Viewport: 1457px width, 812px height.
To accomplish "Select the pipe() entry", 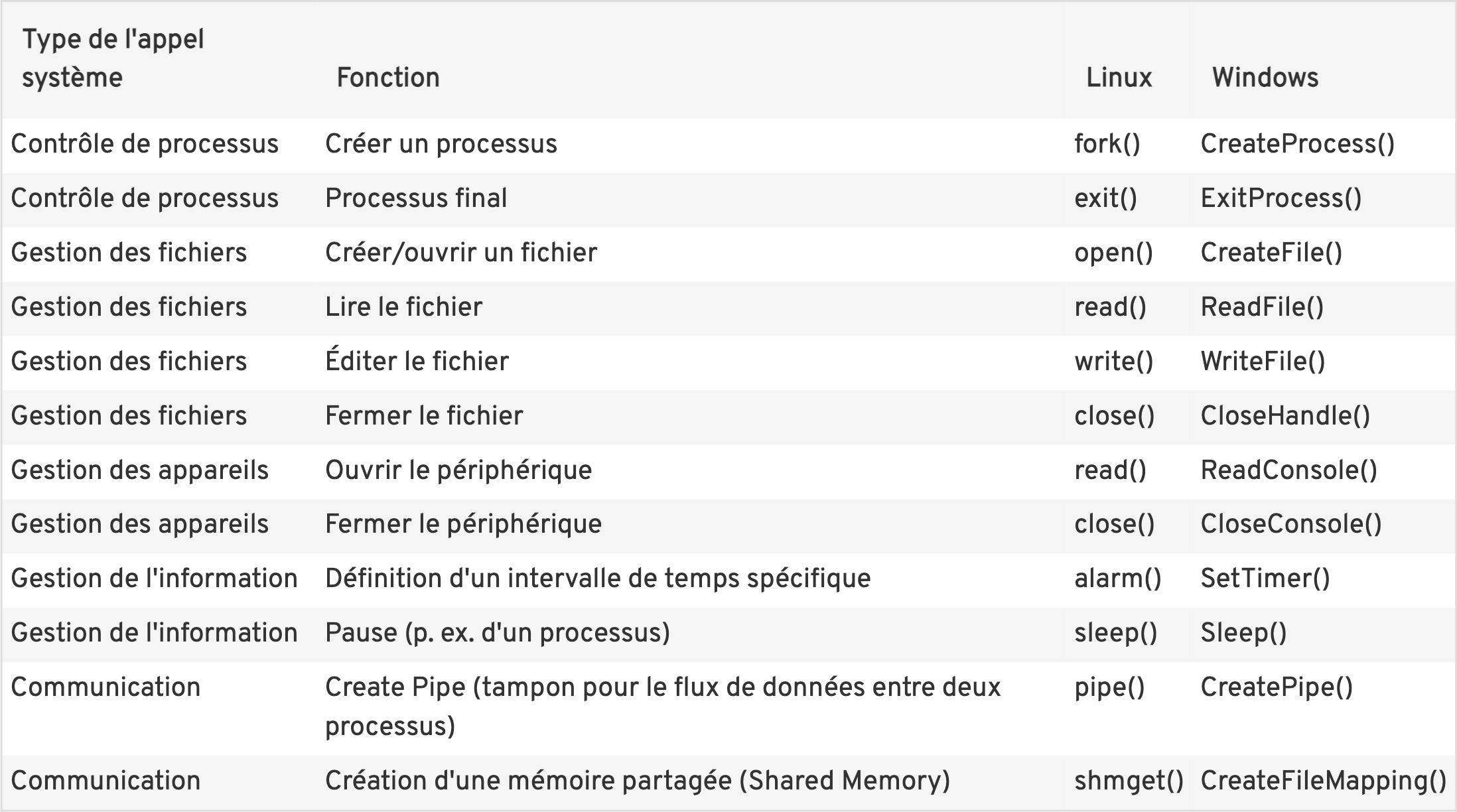I will pos(1109,687).
